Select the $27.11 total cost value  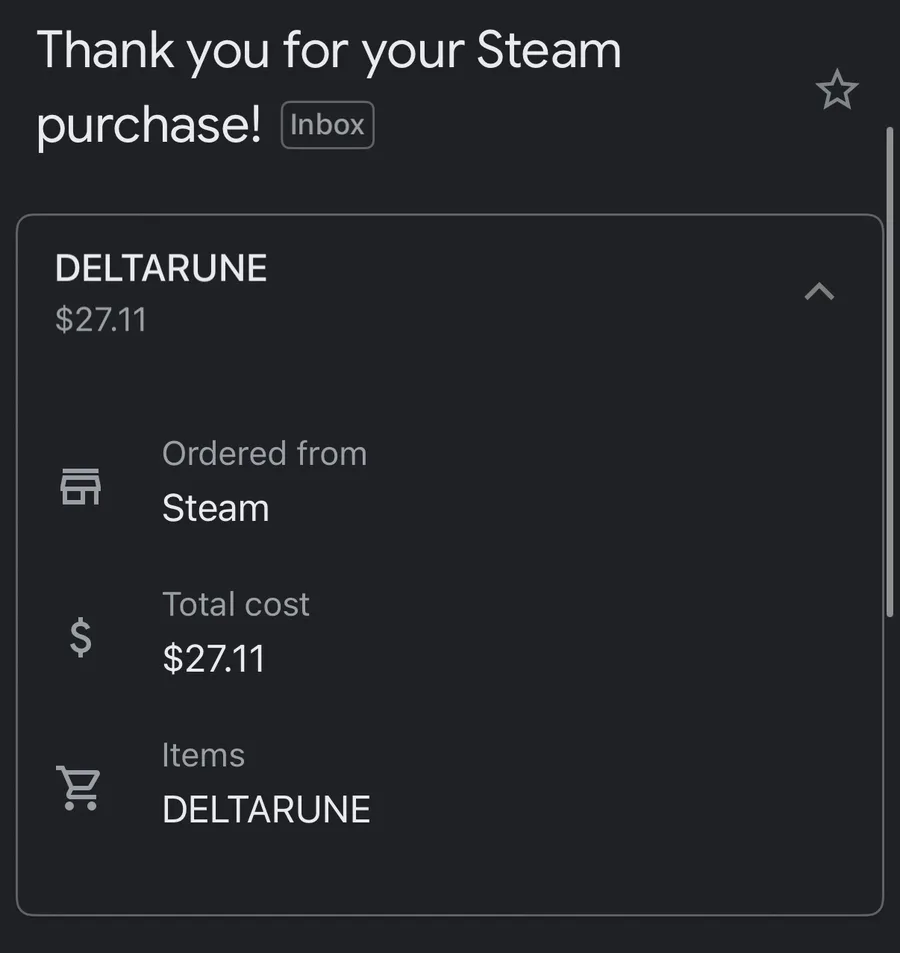[x=214, y=659]
